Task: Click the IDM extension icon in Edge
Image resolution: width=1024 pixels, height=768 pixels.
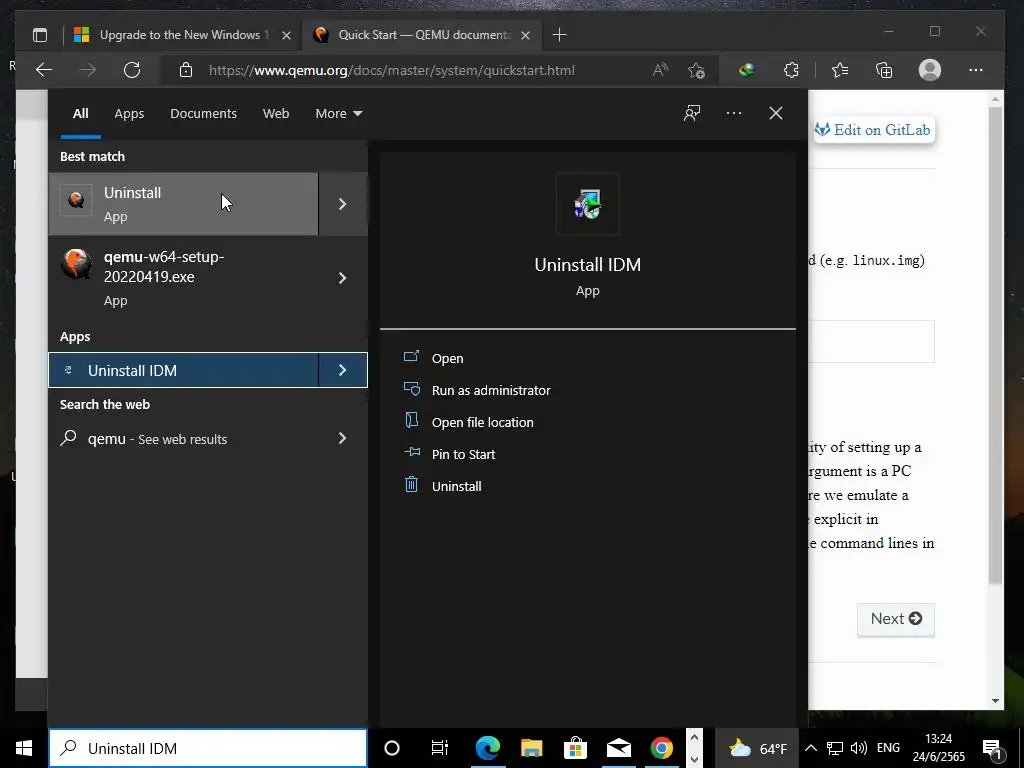Action: pos(746,70)
